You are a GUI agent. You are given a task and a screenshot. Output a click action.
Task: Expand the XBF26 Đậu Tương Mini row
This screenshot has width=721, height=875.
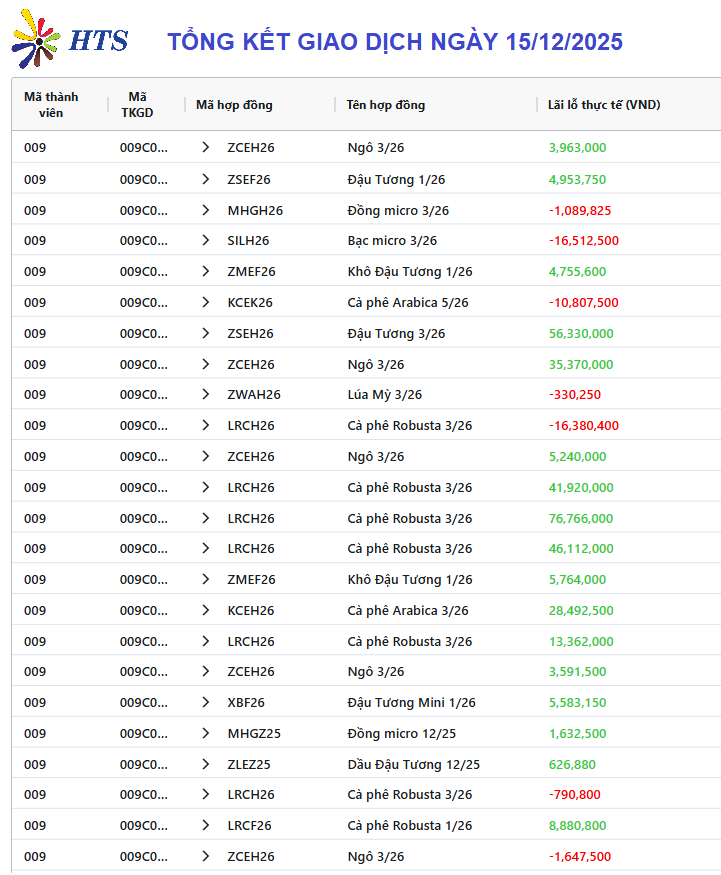206,702
